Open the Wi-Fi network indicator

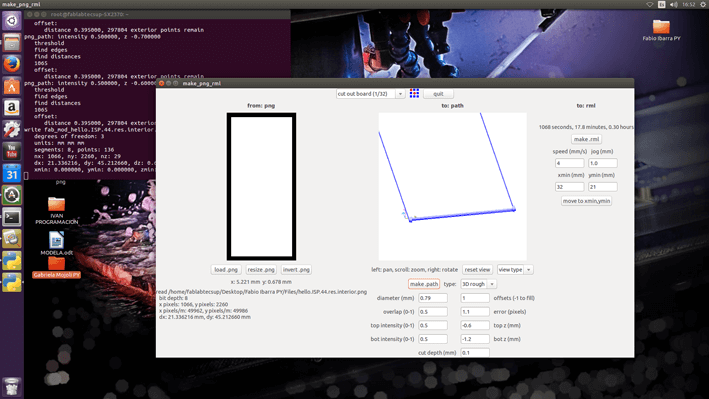coord(649,4)
